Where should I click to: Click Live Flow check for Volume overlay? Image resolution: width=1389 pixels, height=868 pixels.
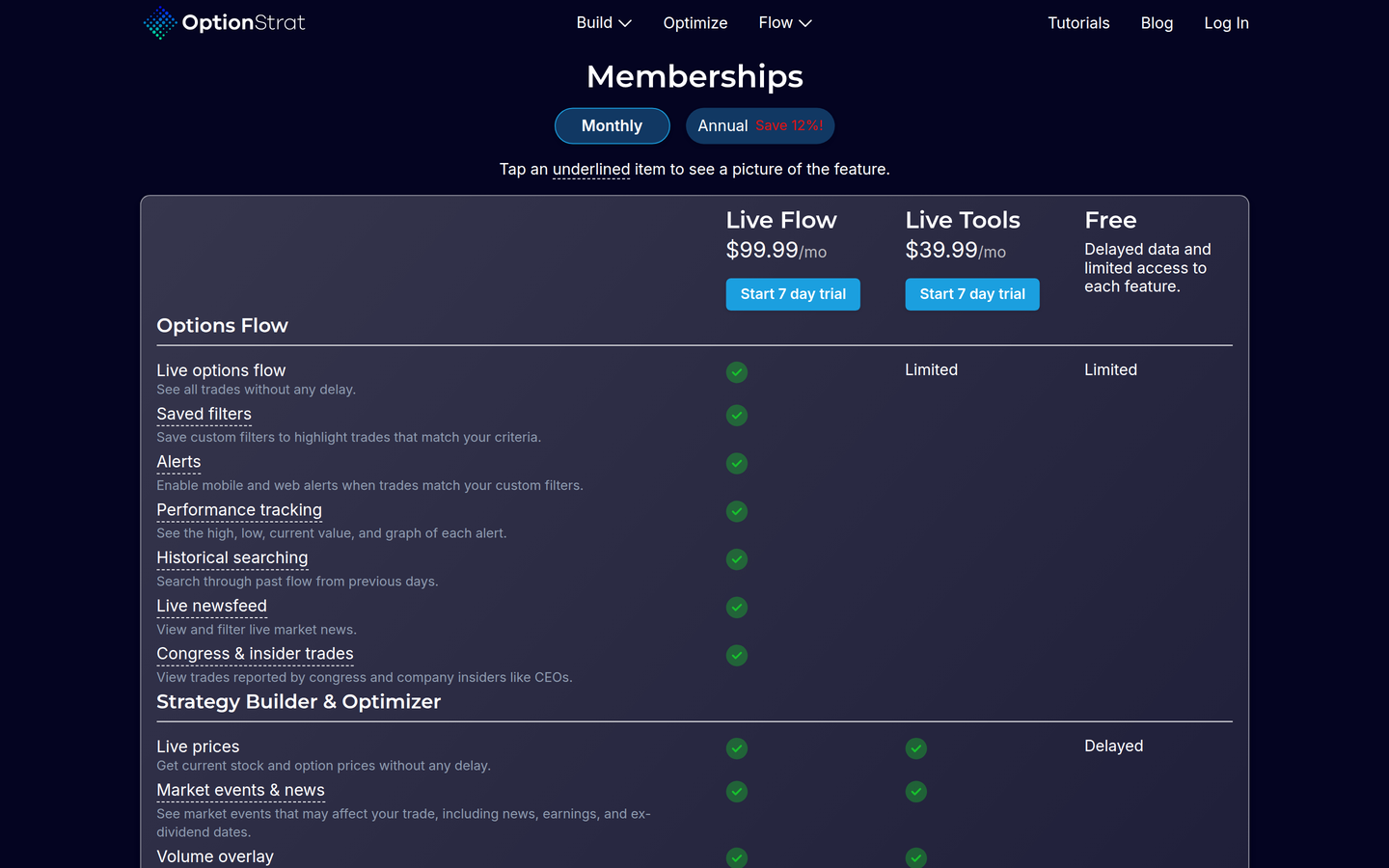click(737, 857)
